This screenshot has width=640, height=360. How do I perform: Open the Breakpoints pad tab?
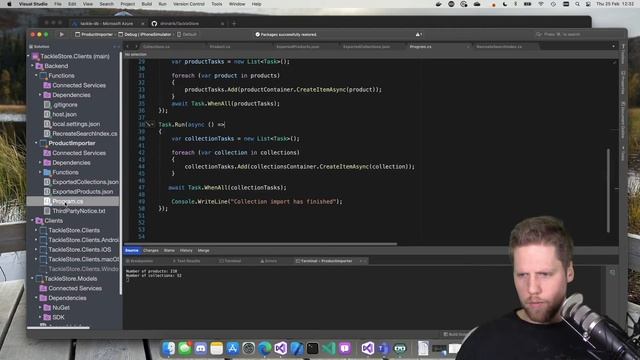140,261
